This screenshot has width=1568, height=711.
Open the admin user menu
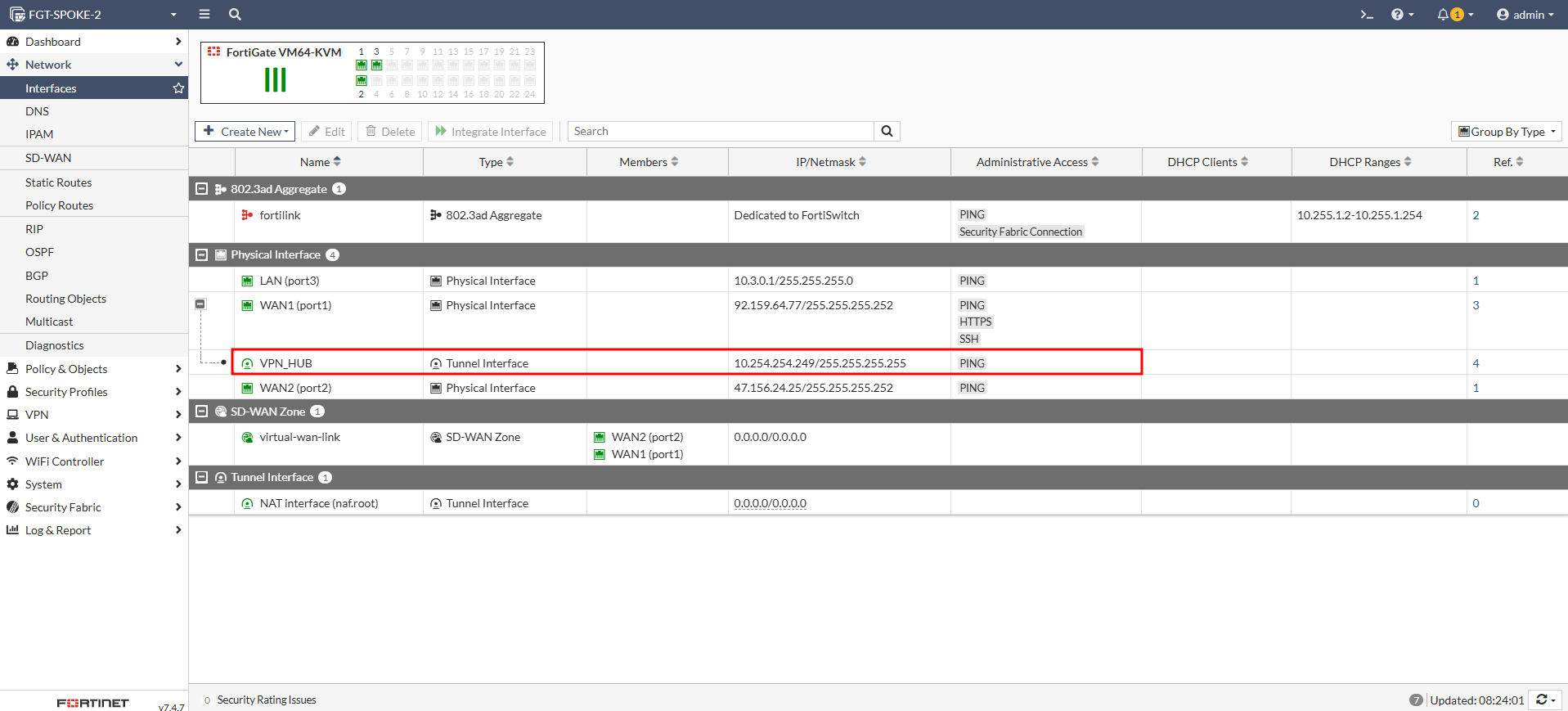[x=1525, y=15]
